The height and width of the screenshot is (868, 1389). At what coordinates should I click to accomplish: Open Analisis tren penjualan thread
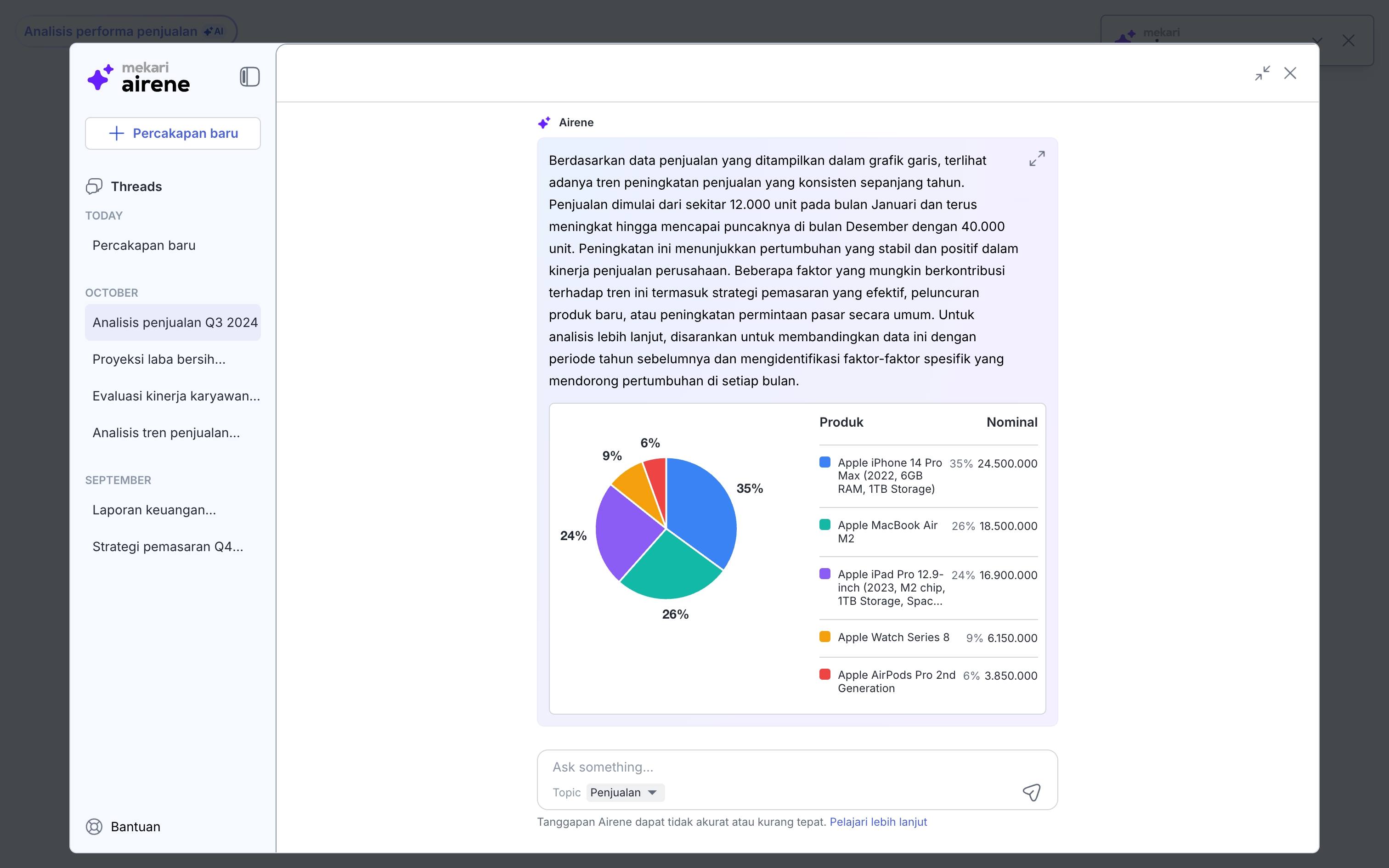tap(173, 432)
